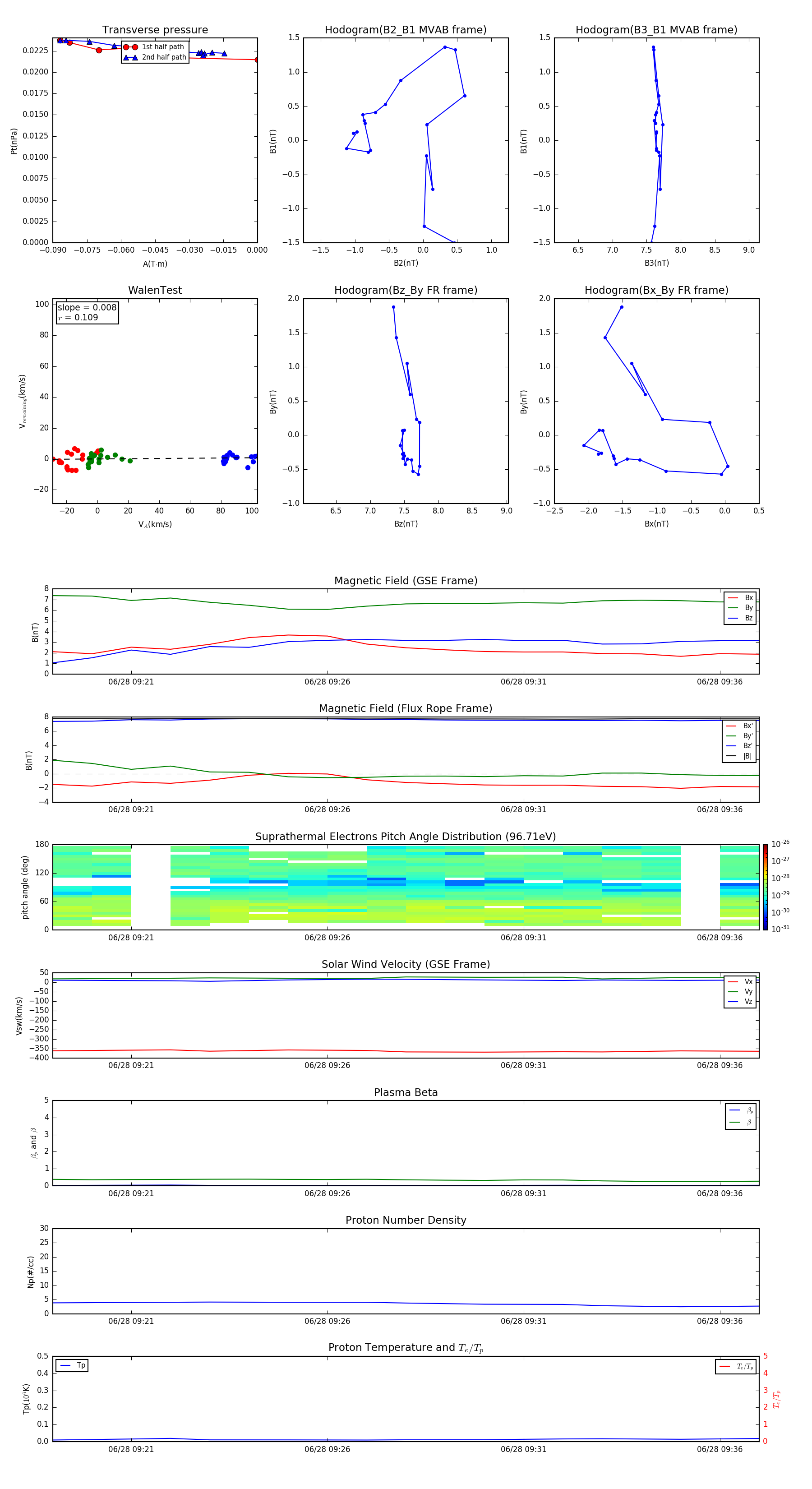812x1489 pixels.
Task: Select the Suprathermal Electrons Pitch Angle Distribution title
Action: coord(406,837)
